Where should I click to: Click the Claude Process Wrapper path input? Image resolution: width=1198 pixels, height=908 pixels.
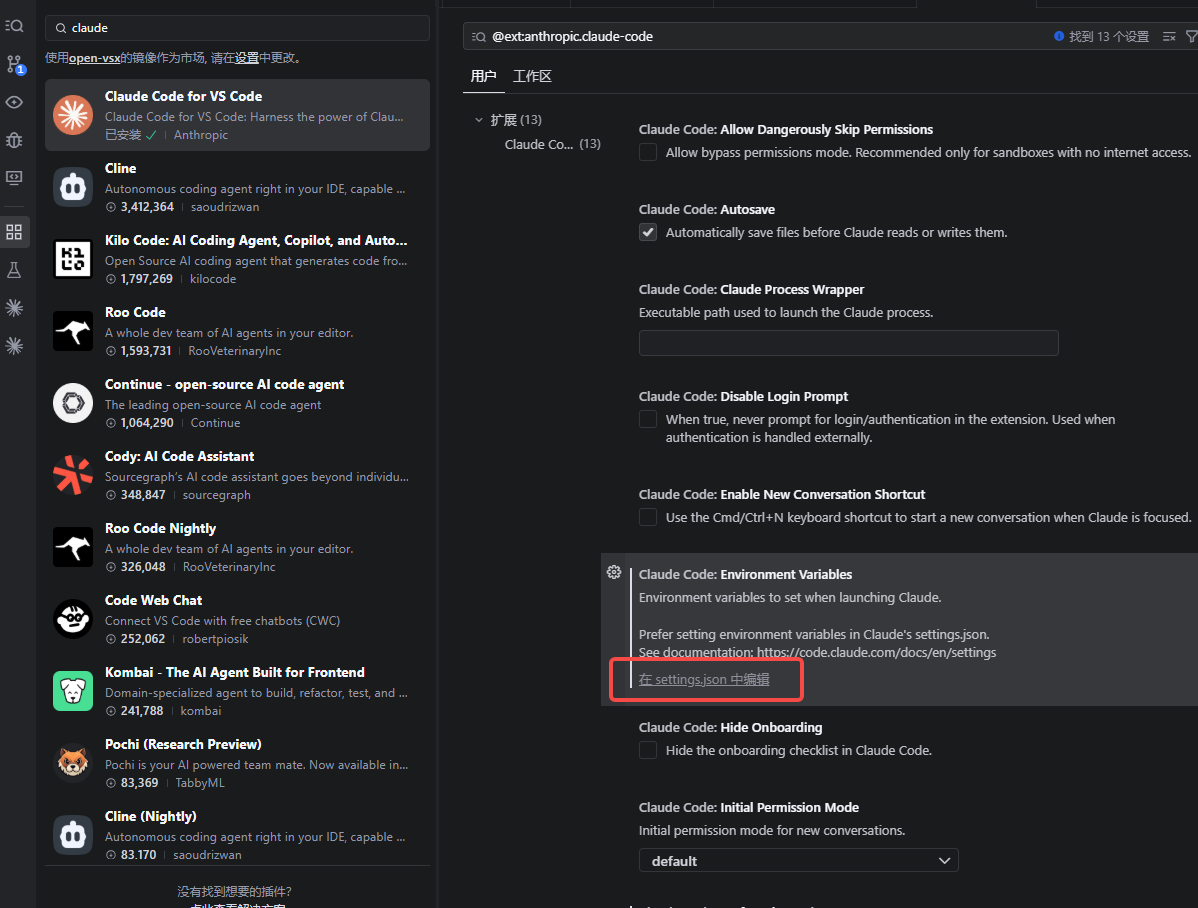point(849,343)
